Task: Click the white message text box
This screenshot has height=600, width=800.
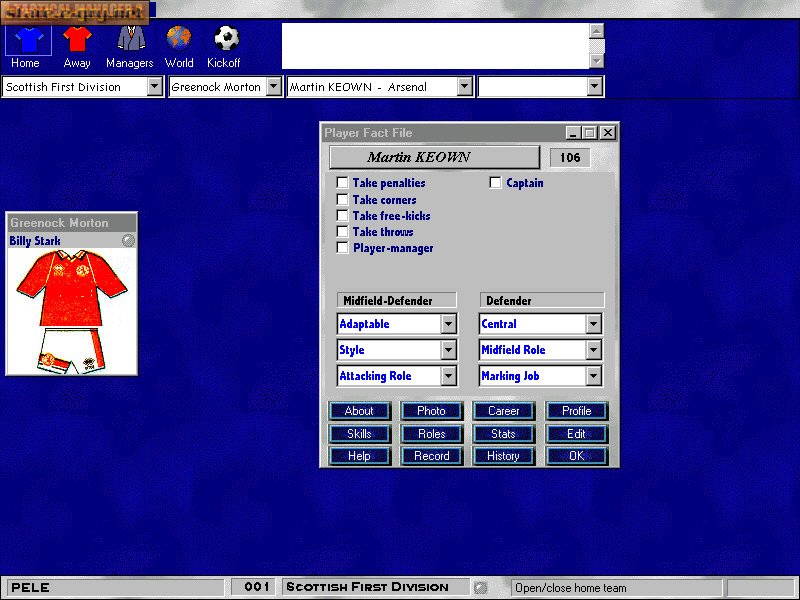Action: tap(436, 46)
